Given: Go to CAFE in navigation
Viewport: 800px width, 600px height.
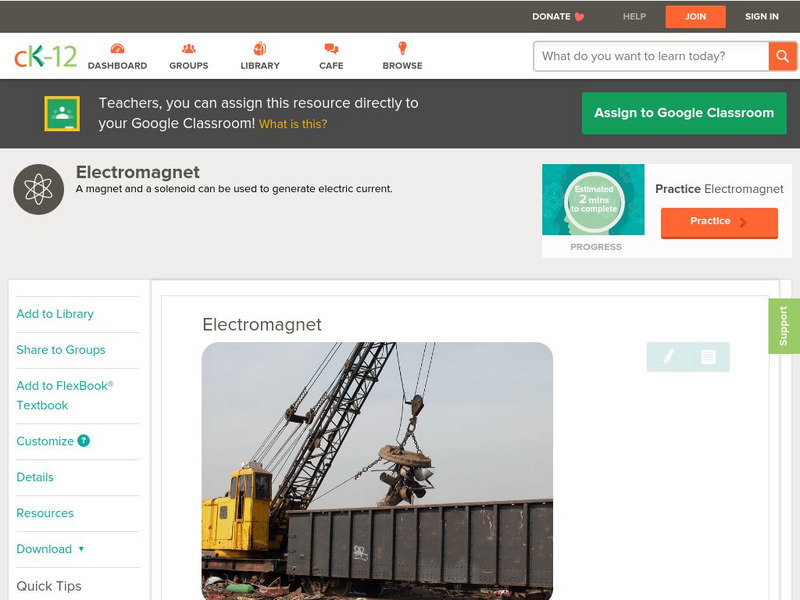Looking at the screenshot, I should pyautogui.click(x=331, y=66).
